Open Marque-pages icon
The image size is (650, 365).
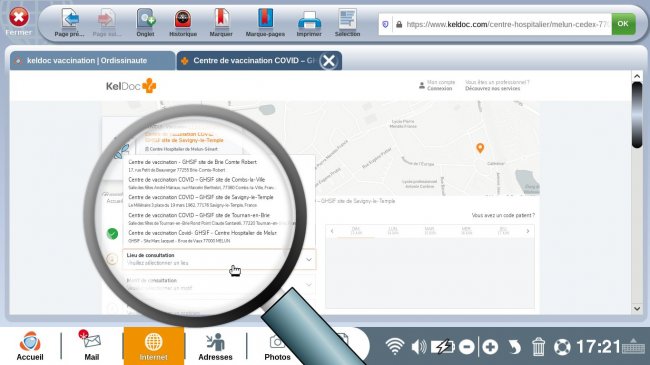tap(265, 19)
